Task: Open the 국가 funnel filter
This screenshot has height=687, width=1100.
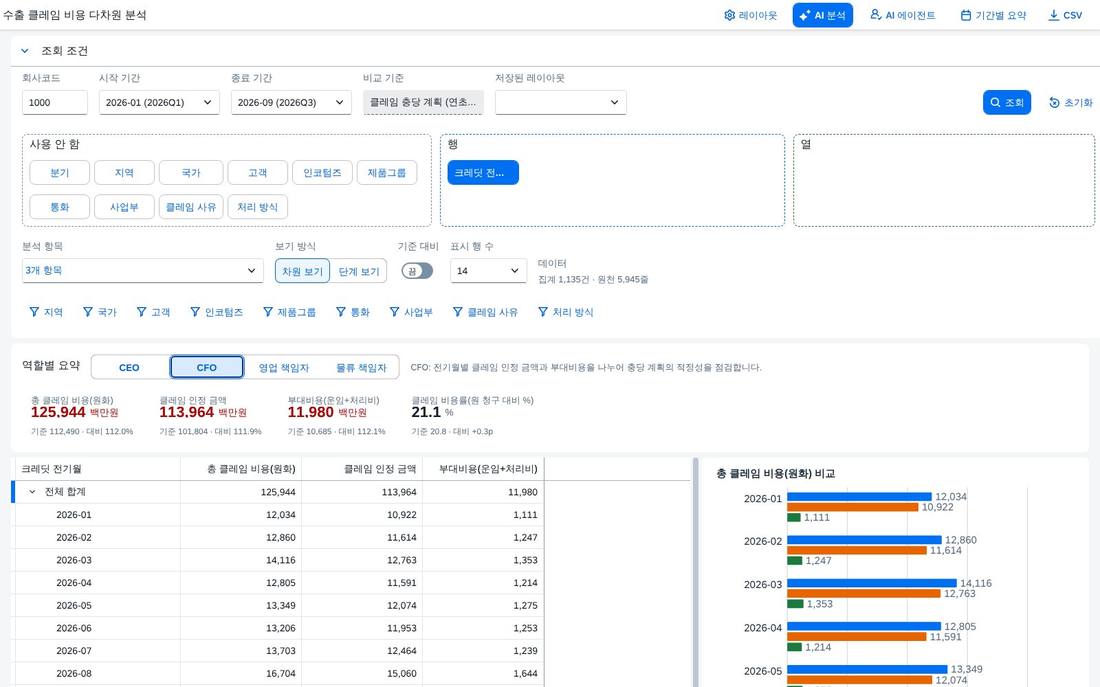Action: 100,312
